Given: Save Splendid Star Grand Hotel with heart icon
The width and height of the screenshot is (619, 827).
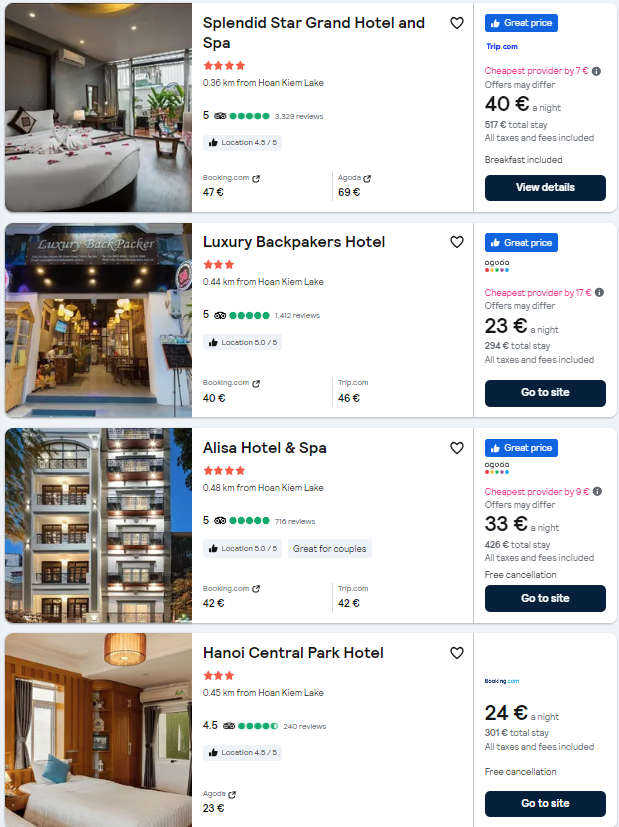Looking at the screenshot, I should coord(457,23).
